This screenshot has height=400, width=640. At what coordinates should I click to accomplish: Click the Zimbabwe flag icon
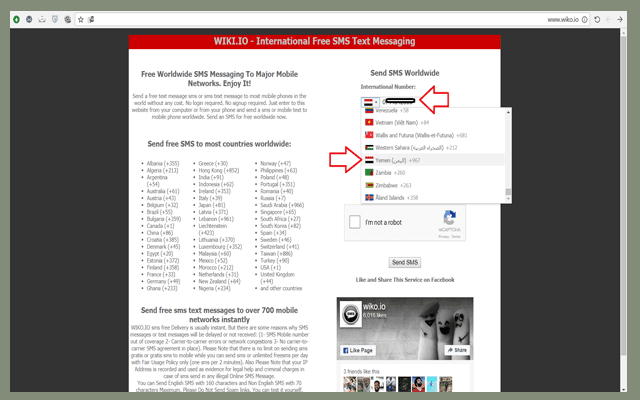(369, 185)
